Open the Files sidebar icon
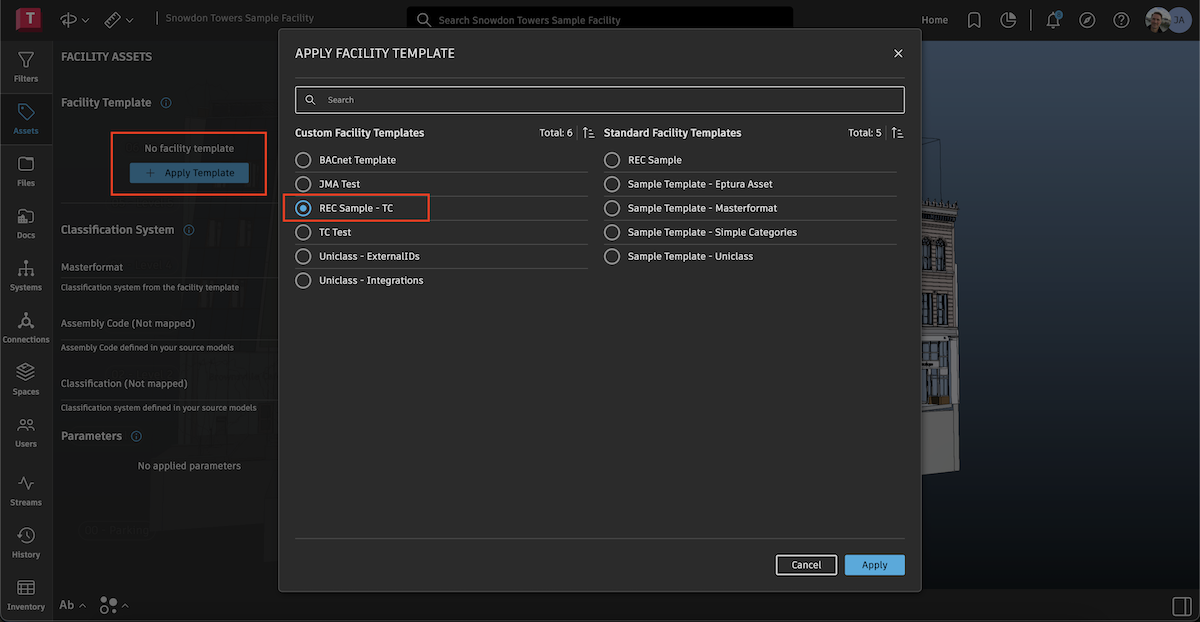Screen dimensions: 1200x622 pos(26,169)
